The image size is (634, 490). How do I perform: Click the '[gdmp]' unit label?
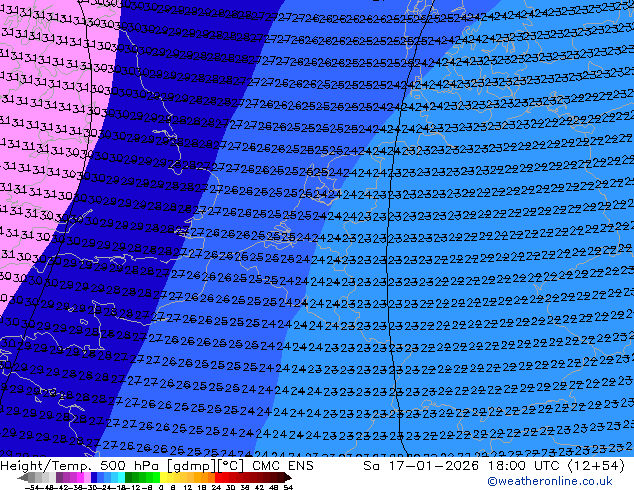click(191, 466)
